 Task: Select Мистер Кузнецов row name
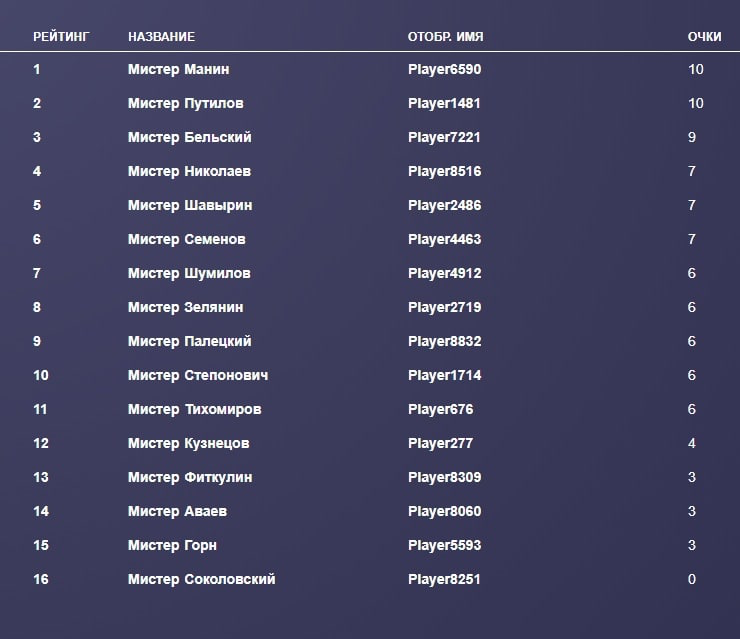pyautogui.click(x=188, y=444)
